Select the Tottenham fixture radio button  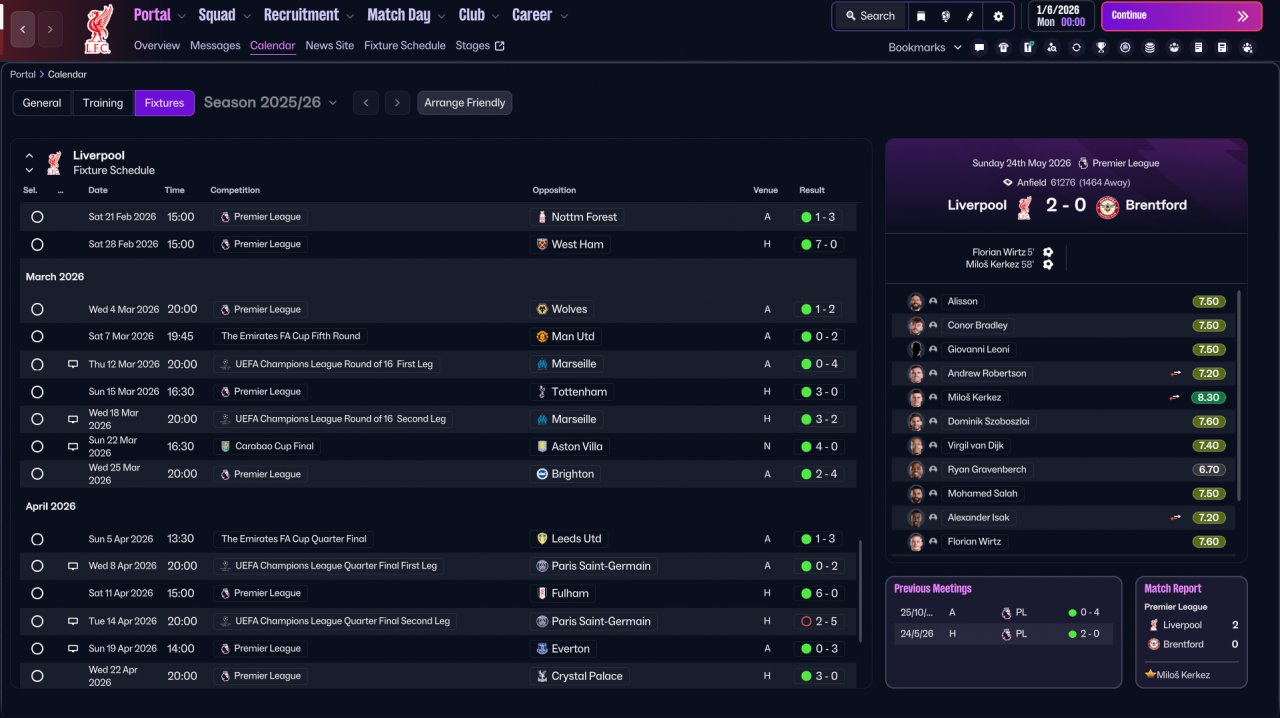pos(37,392)
